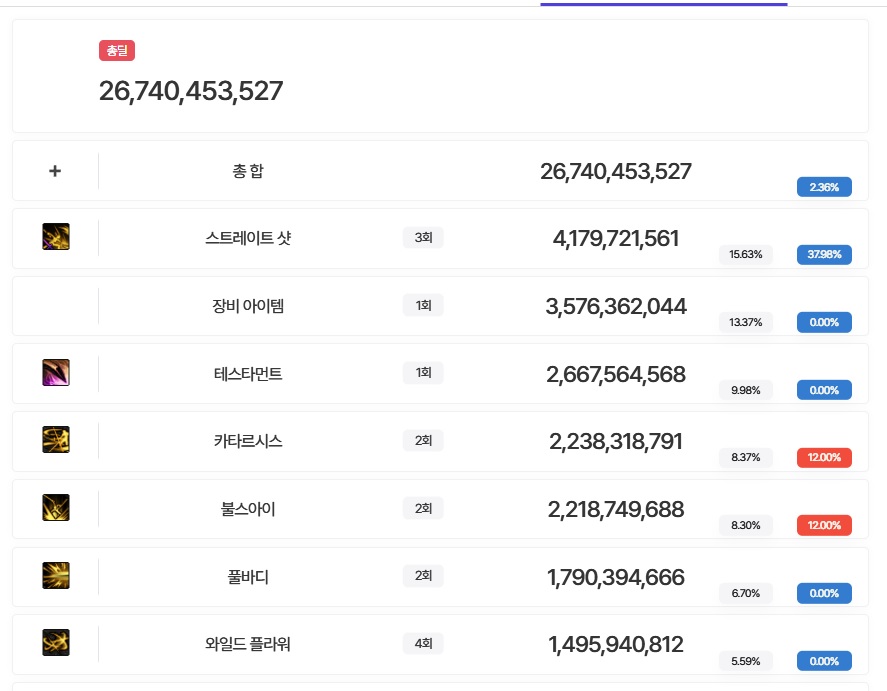887x691 pixels.
Task: Click the red 12.00% badge for 카타르시스
Action: click(824, 457)
